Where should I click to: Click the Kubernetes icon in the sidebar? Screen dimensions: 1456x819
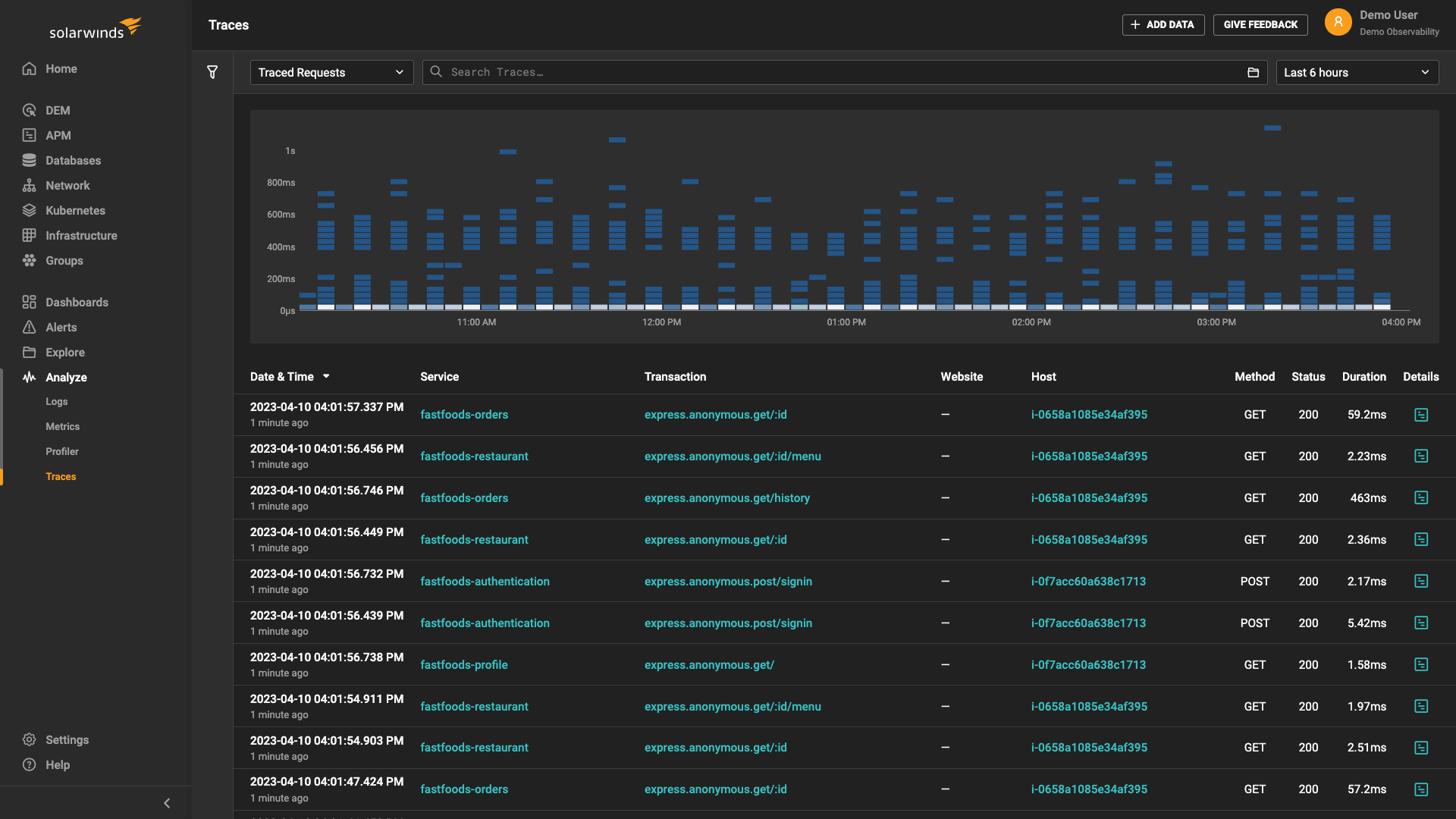(x=30, y=210)
